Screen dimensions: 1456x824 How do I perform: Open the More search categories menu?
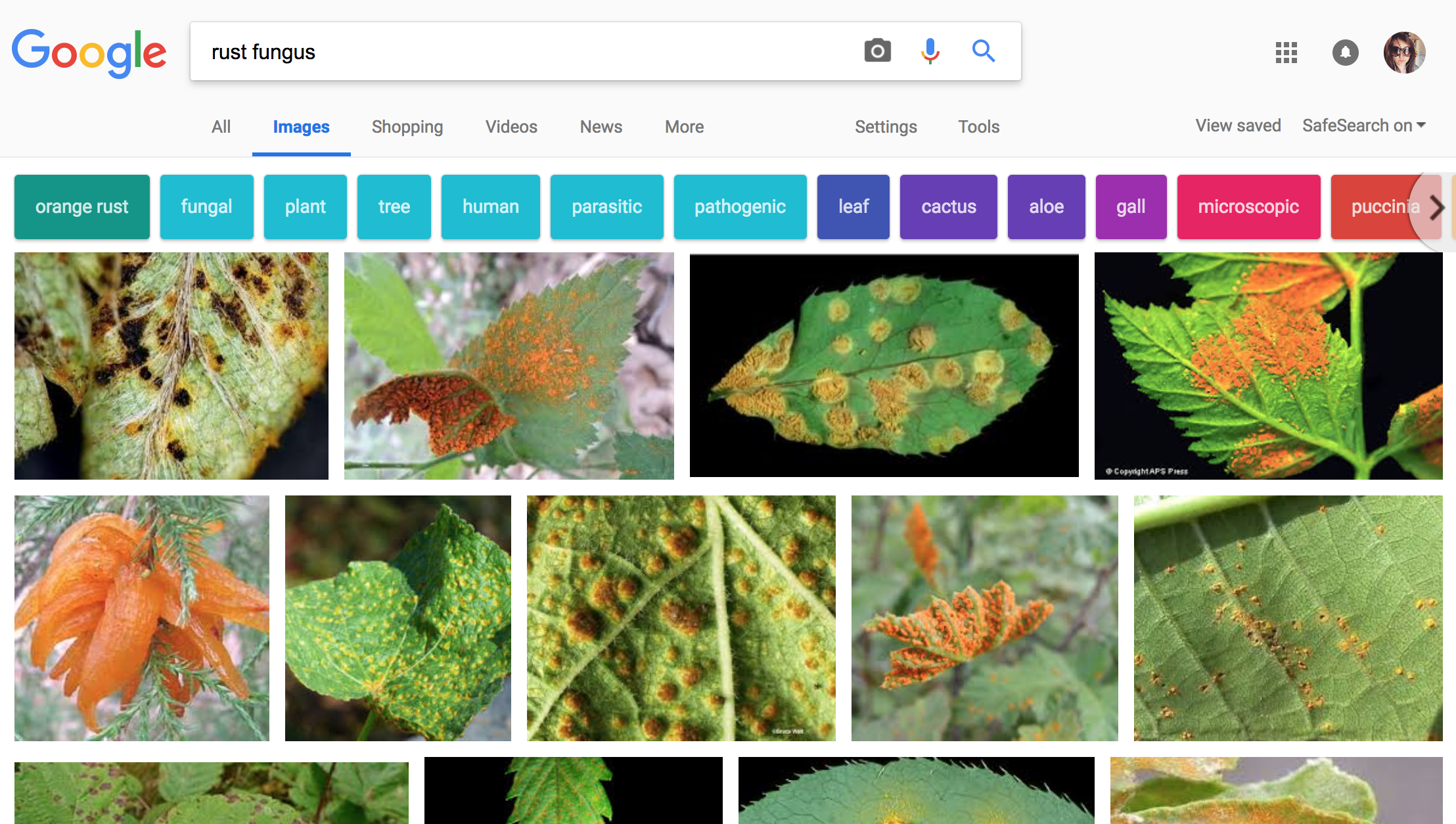(x=684, y=127)
